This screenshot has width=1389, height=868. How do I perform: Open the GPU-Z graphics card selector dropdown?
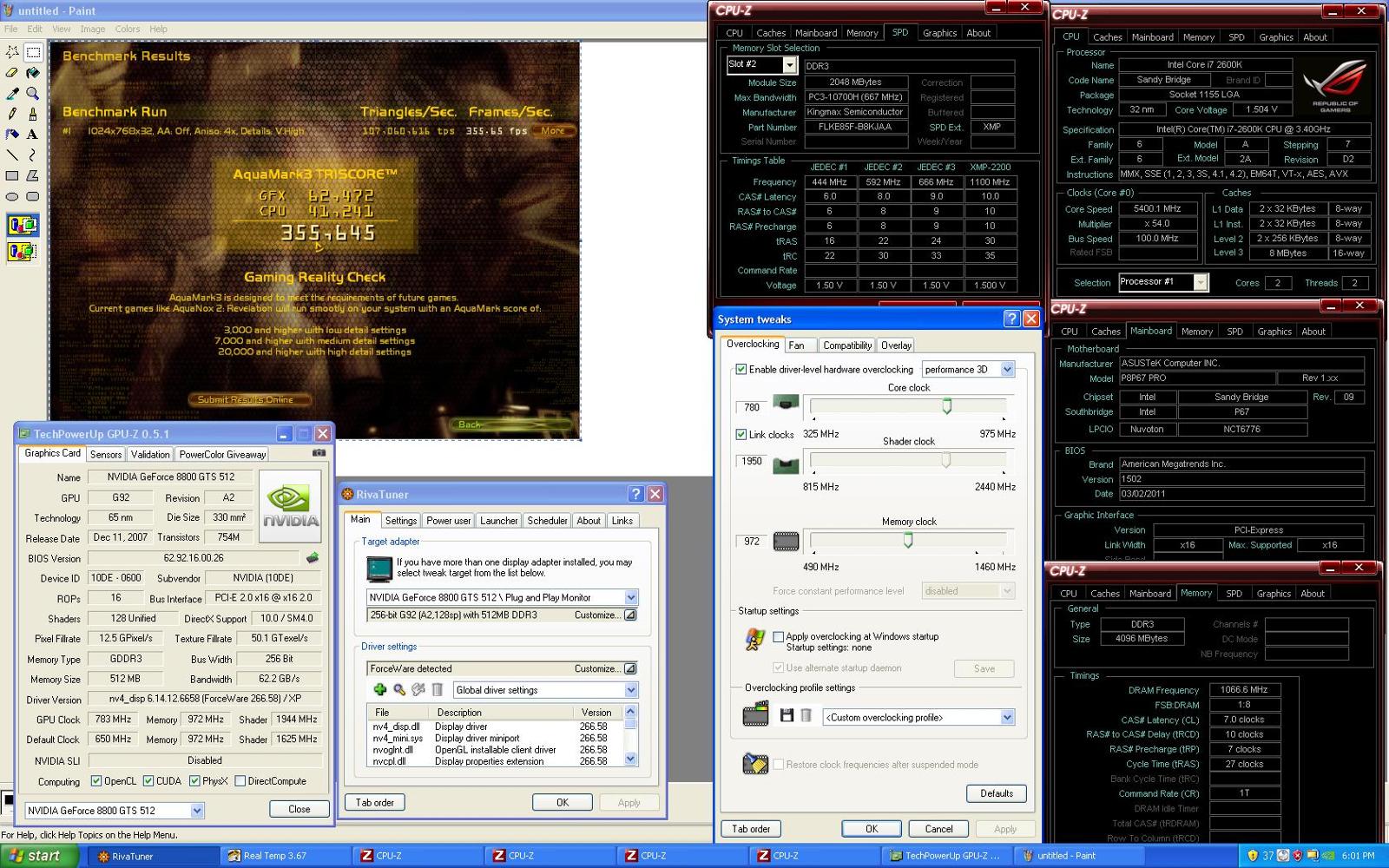(x=197, y=811)
